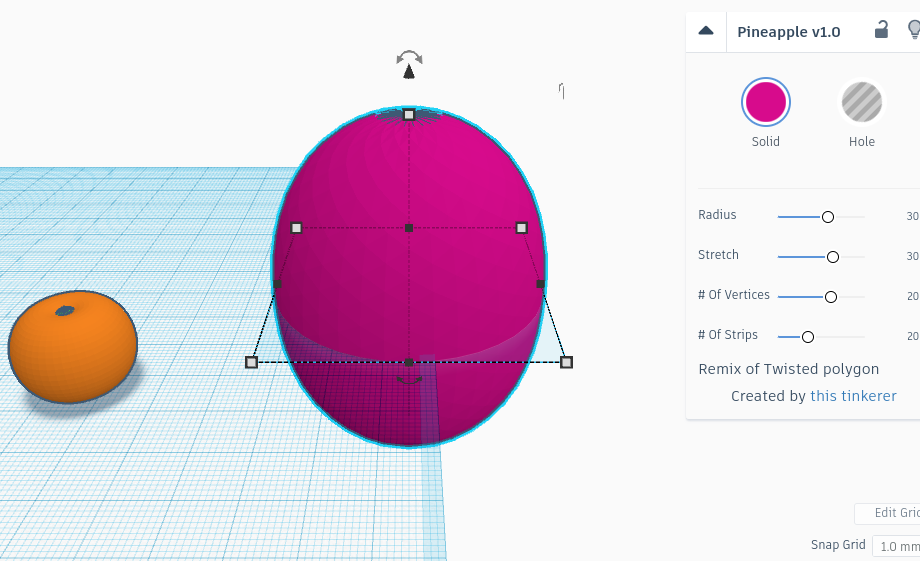The height and width of the screenshot is (561, 920).
Task: Click the 'Stretch' parameter label
Action: coord(718,255)
